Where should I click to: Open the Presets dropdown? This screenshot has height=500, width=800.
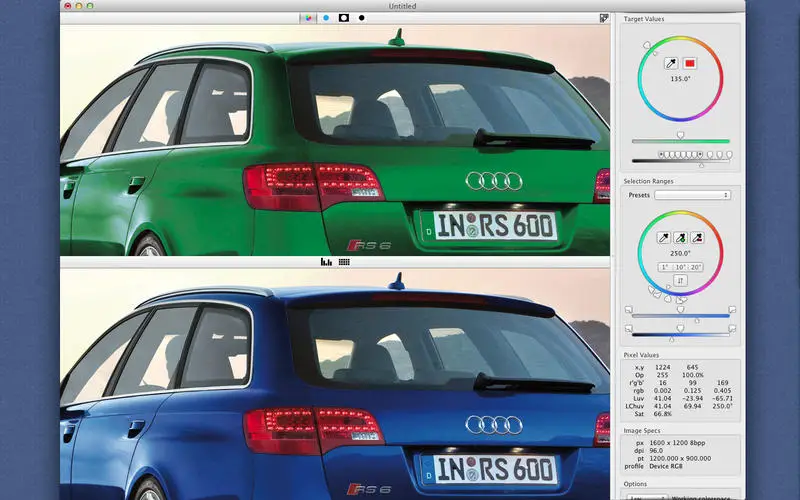(692, 195)
